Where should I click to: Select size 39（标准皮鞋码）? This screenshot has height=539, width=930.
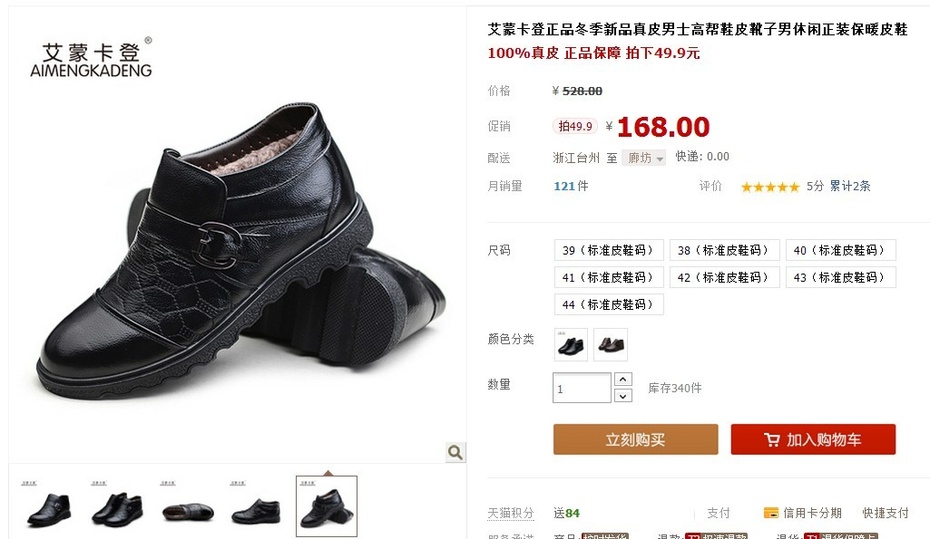[x=609, y=250]
